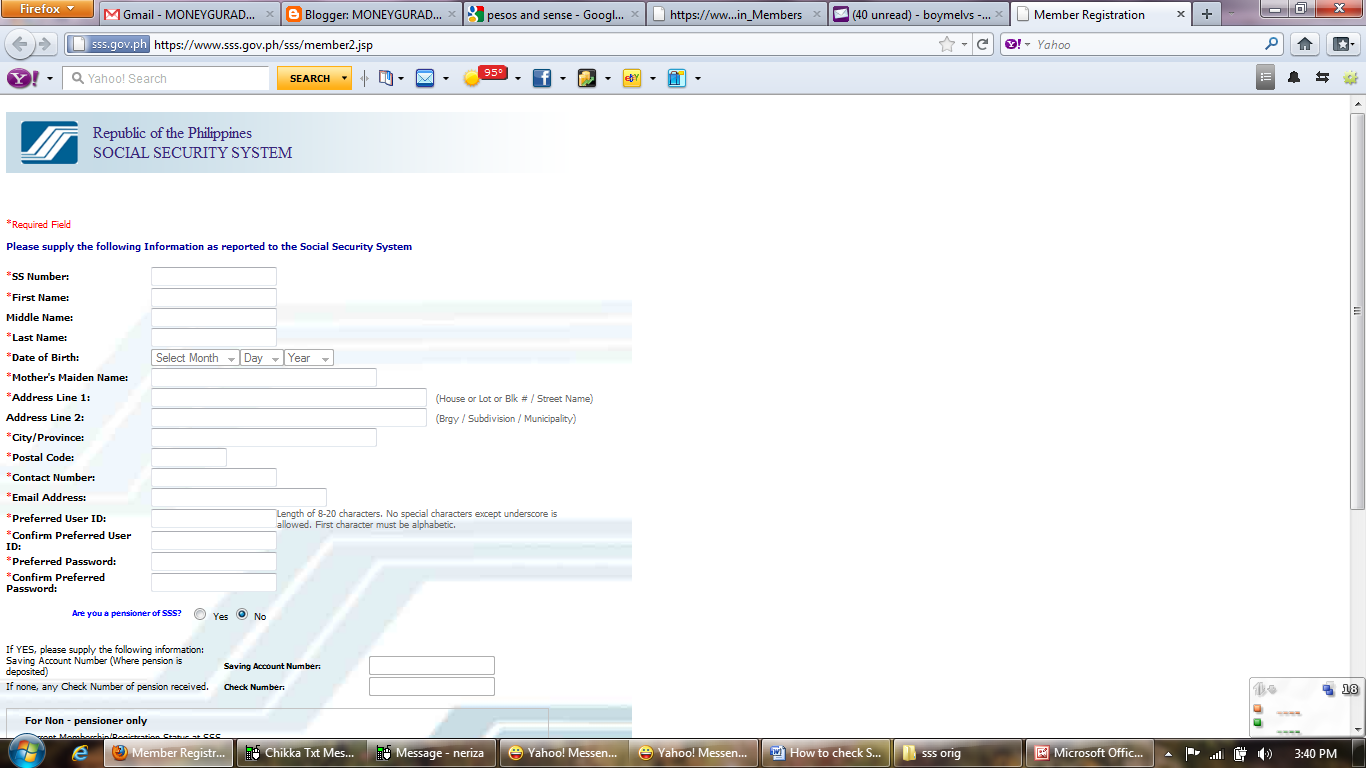
Task: Open Firefox Bookmarks menu button
Action: [1341, 44]
